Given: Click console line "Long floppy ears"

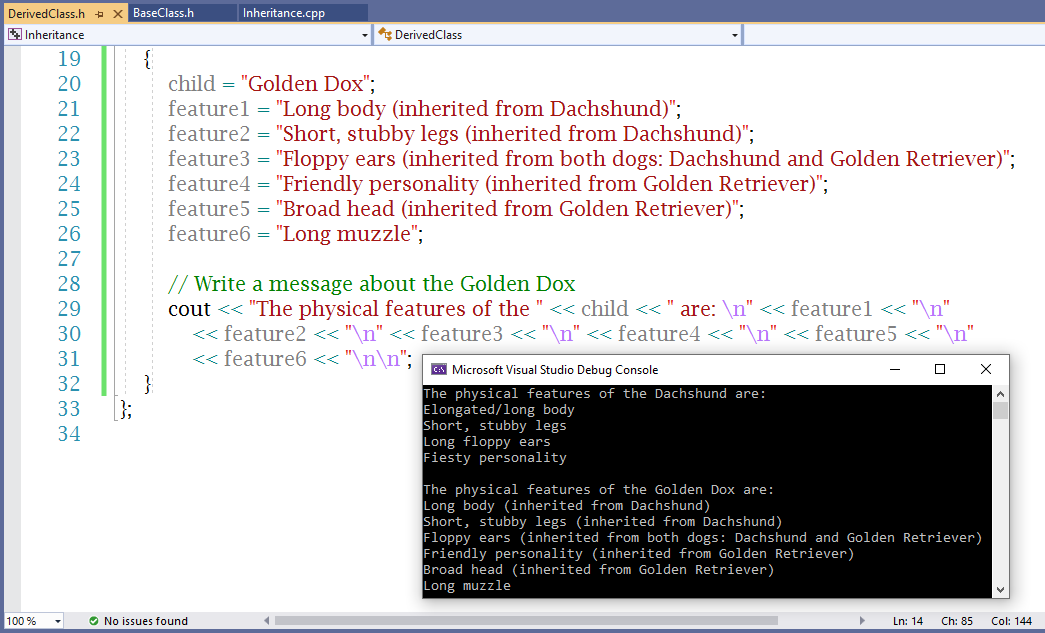Looking at the screenshot, I should click(487, 442).
